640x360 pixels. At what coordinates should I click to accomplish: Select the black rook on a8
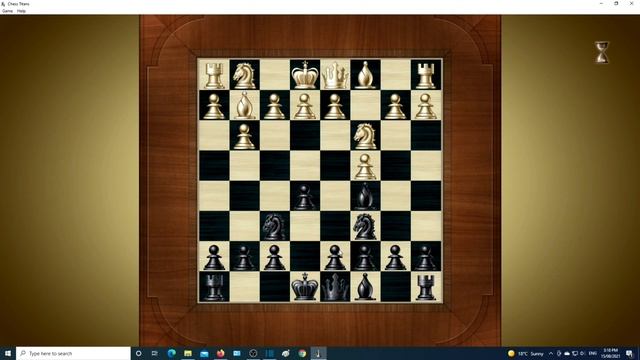pos(425,287)
